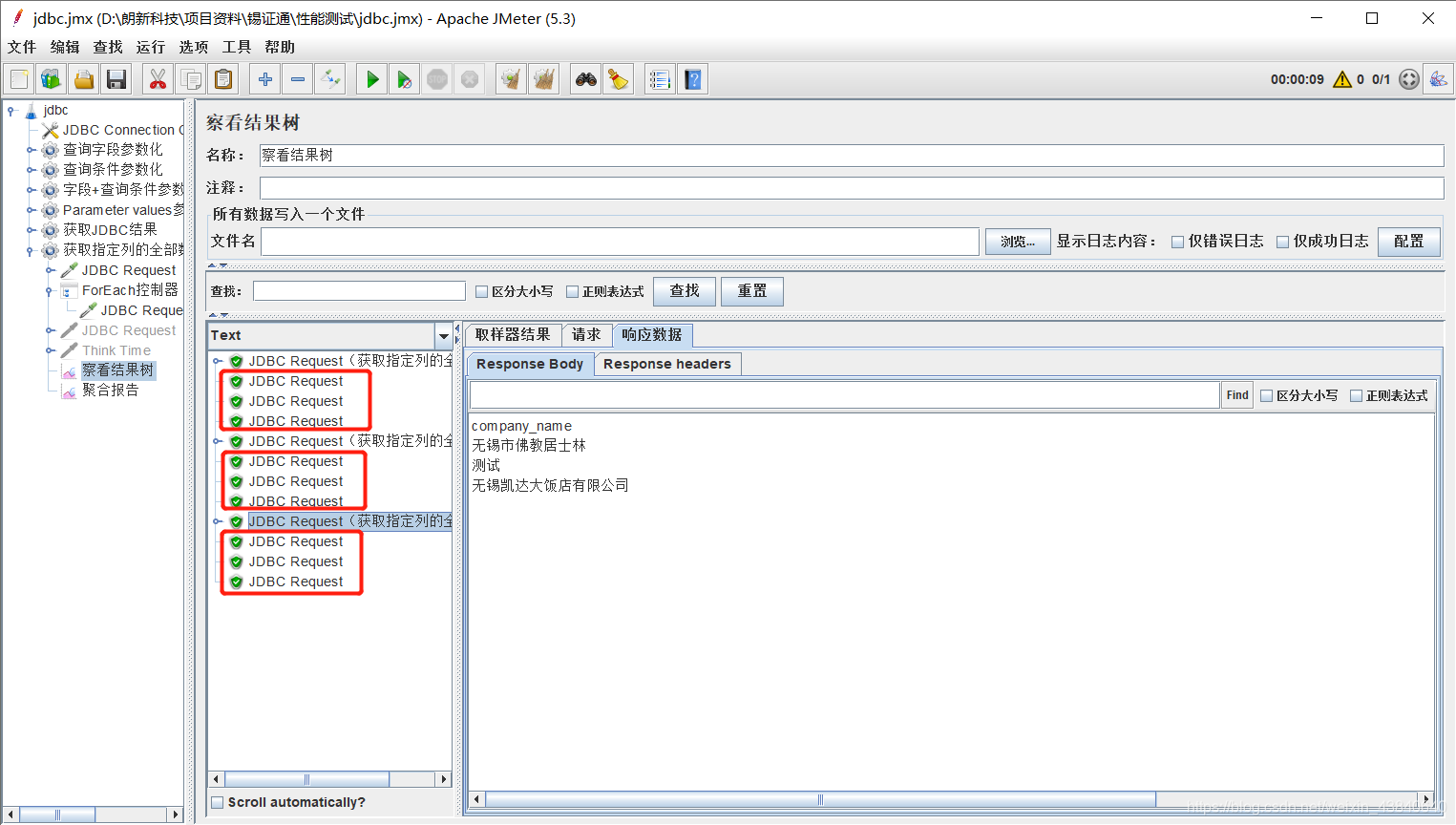Screen dimensions: 1456x825
Task: Expand all nodes with plus icon
Action: click(265, 79)
